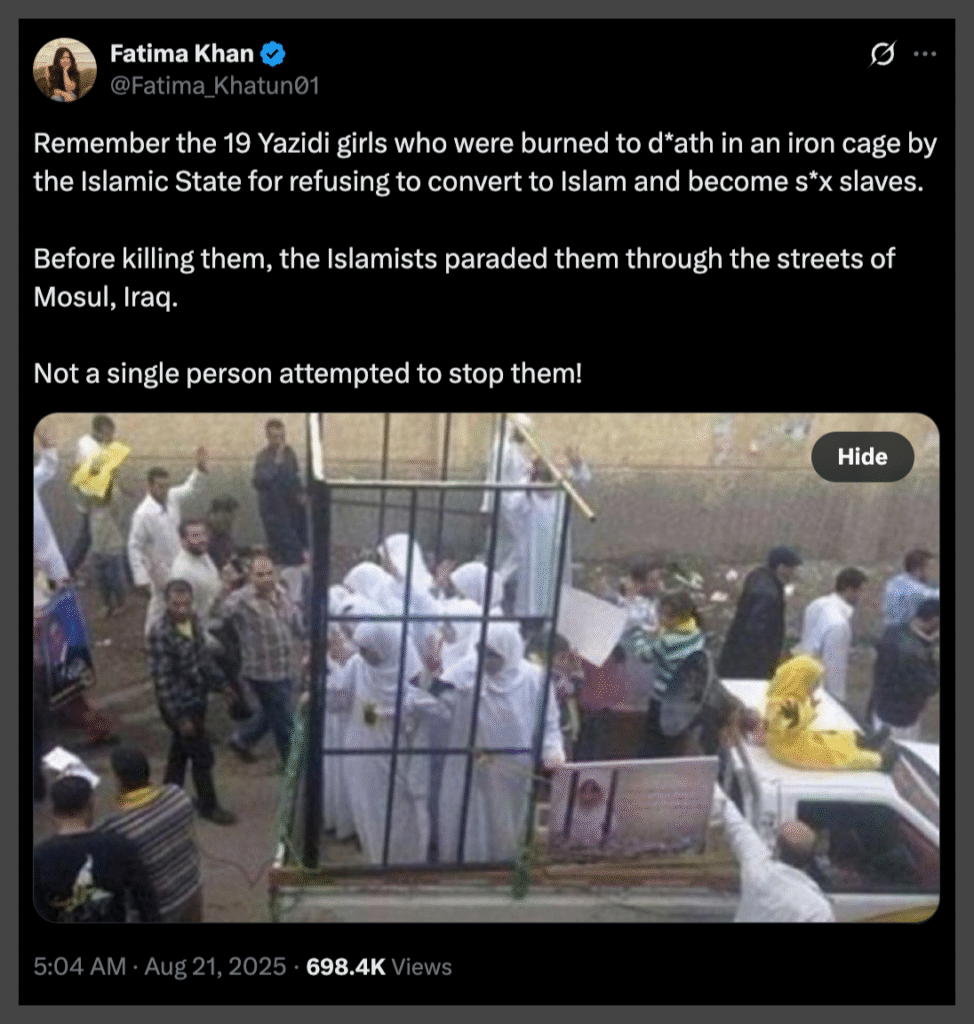Open the display name Fatima Khan

[182, 54]
